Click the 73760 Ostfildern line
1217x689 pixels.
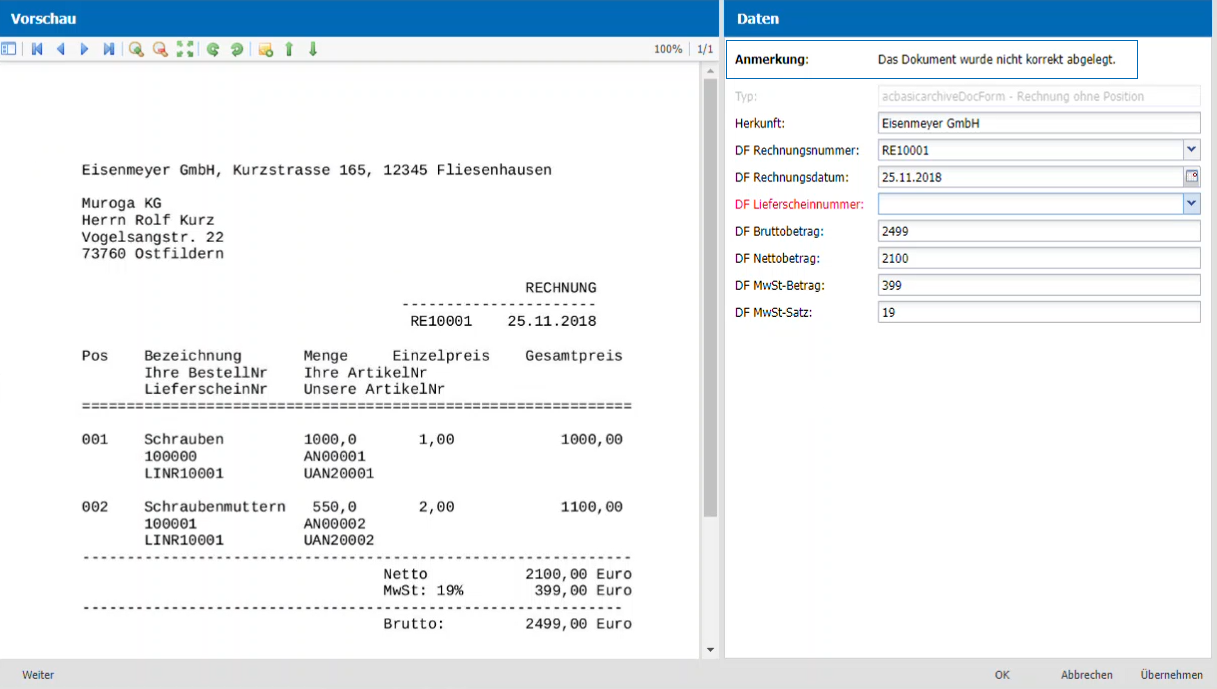pos(152,254)
